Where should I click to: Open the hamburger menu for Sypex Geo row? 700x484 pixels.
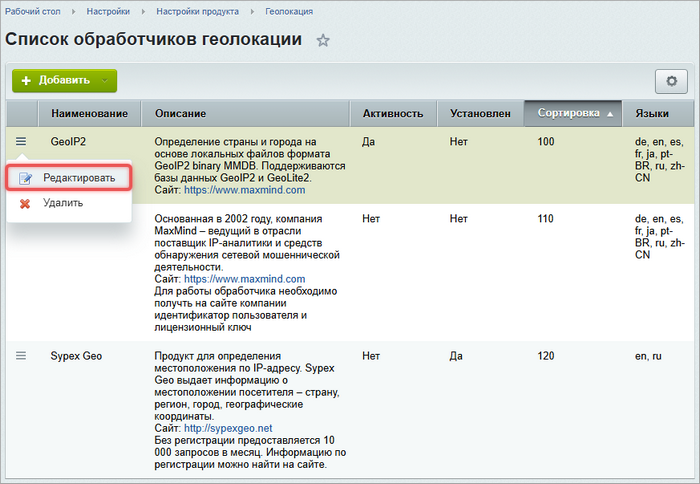click(21, 355)
